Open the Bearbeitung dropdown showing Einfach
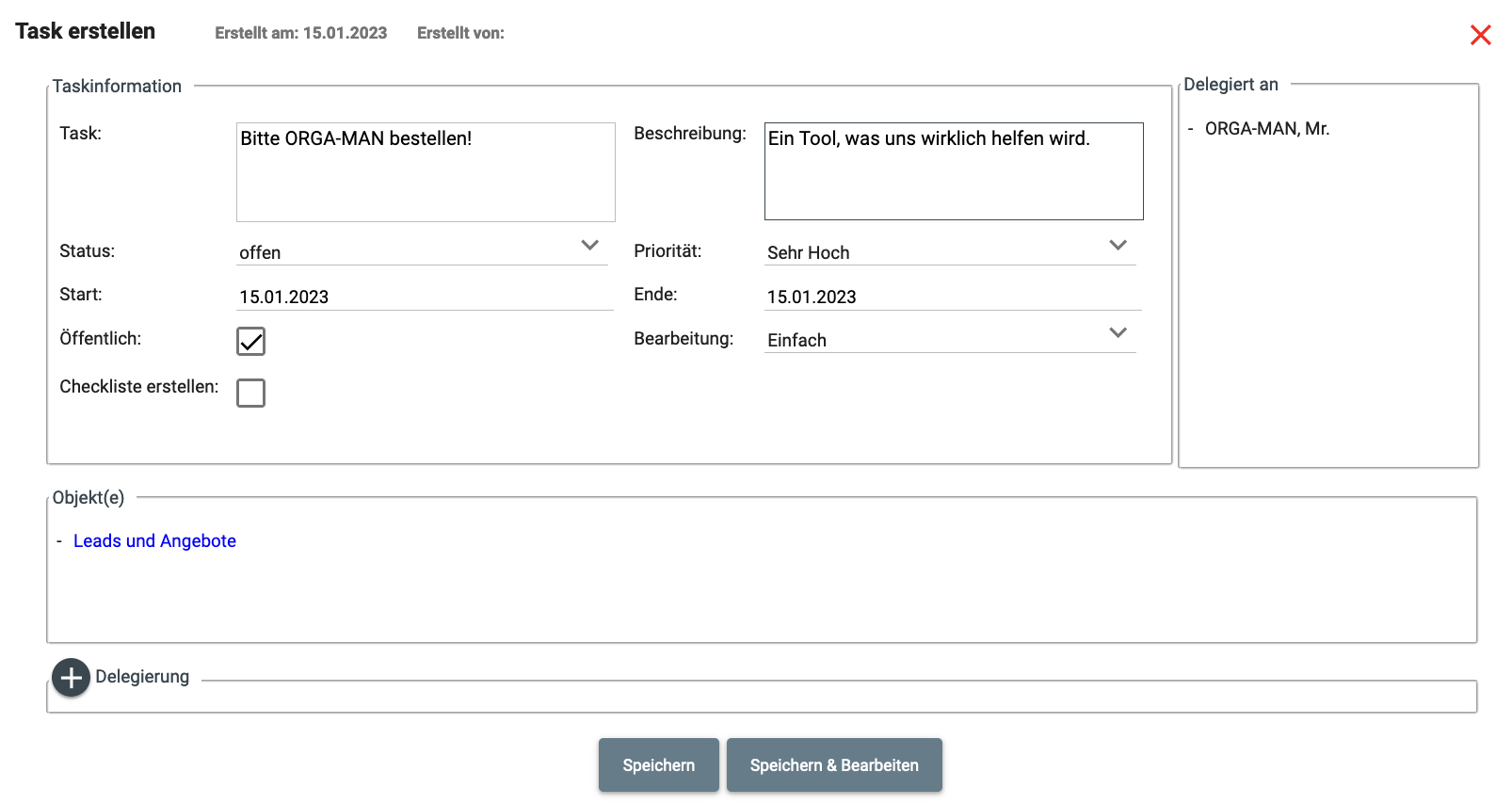This screenshot has height=804, width=1512. pyautogui.click(x=950, y=339)
